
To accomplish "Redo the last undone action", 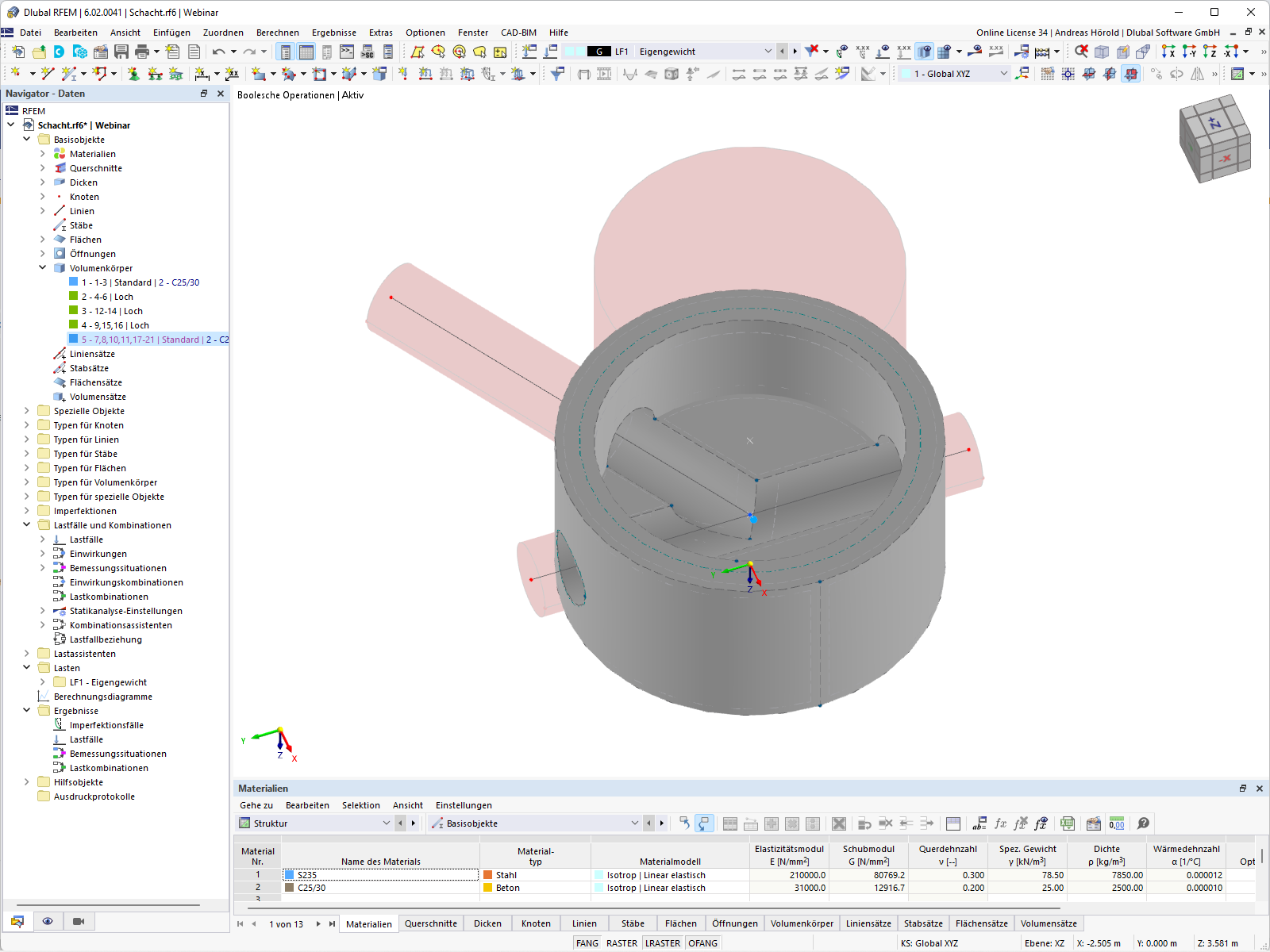I will tap(249, 52).
